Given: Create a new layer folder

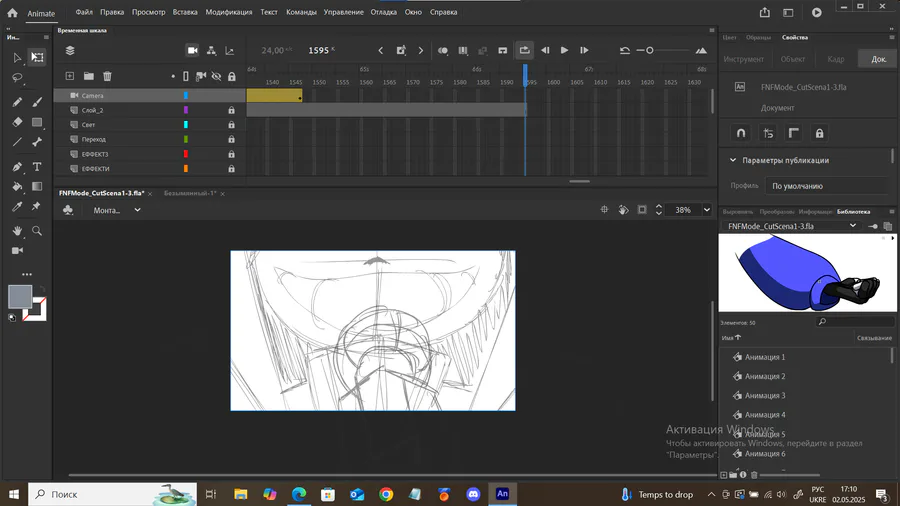Looking at the screenshot, I should (88, 76).
